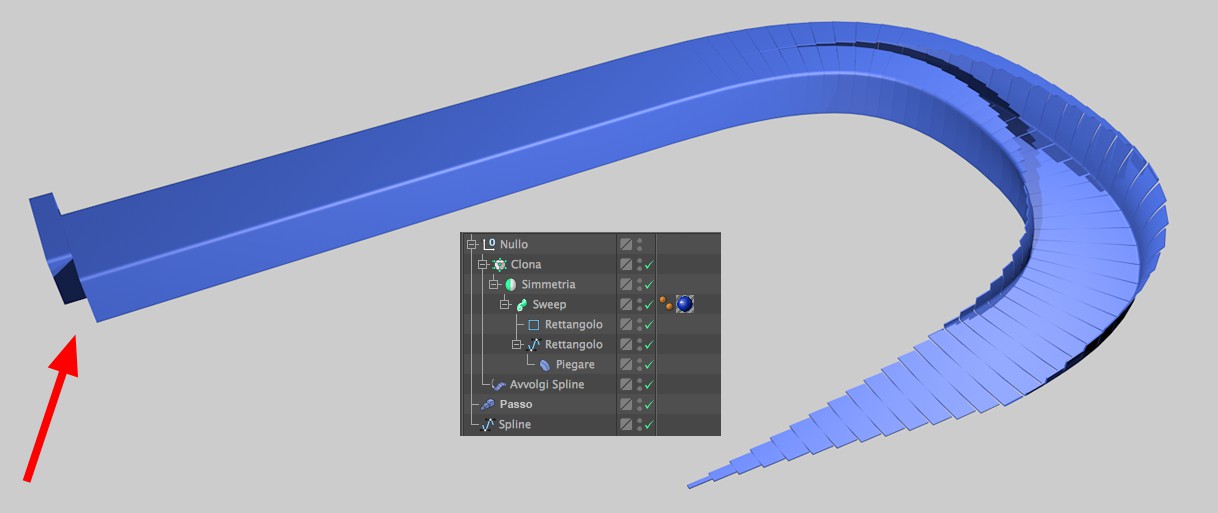Viewport: 1218px width, 513px height.
Task: Collapse the Nullo hierarchy branch
Action: click(x=472, y=244)
